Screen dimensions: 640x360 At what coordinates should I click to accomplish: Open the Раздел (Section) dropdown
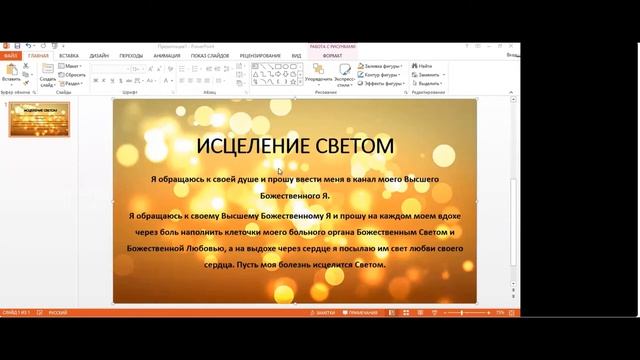click(x=71, y=83)
